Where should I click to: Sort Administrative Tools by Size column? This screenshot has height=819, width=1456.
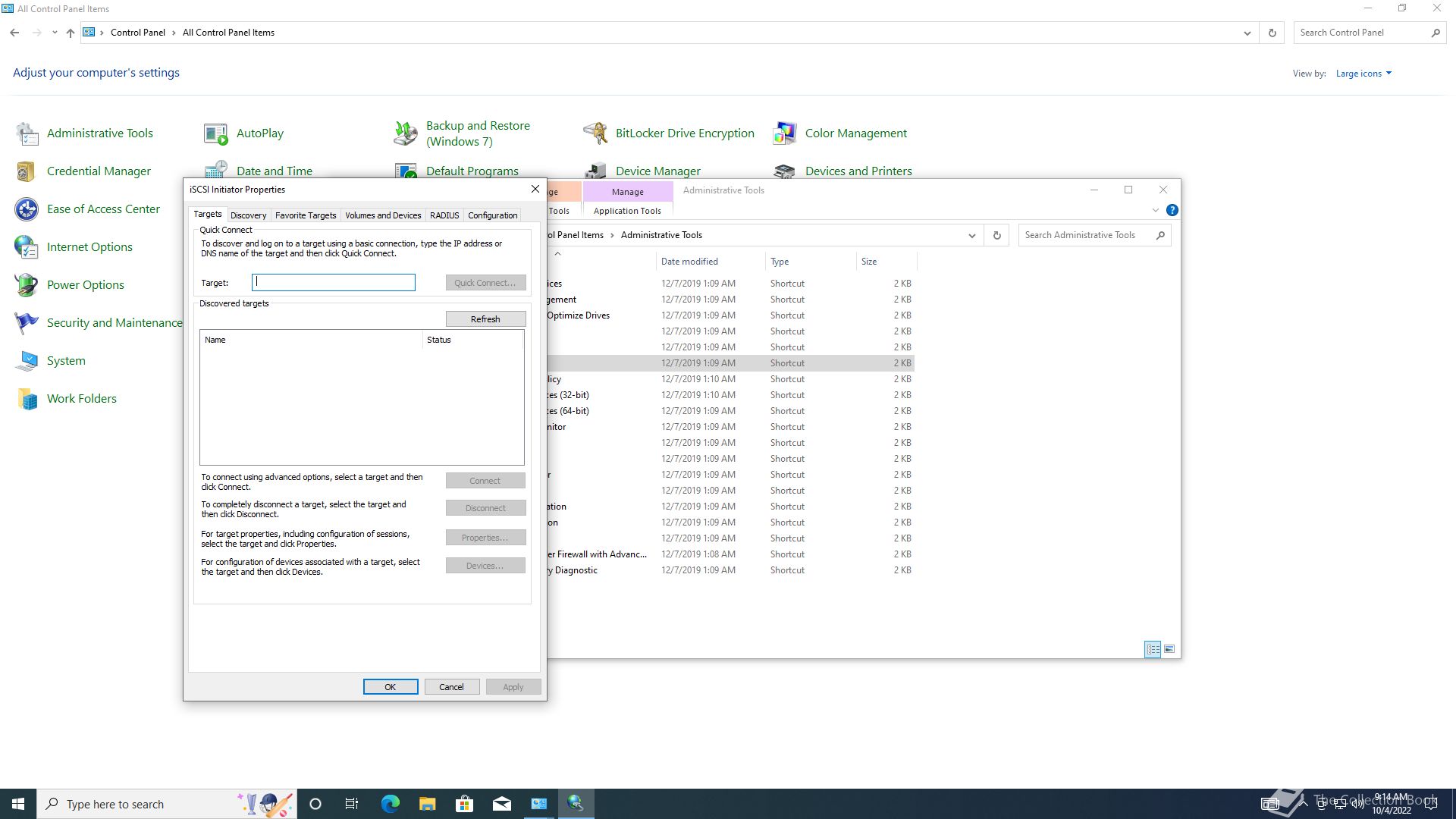coord(886,262)
